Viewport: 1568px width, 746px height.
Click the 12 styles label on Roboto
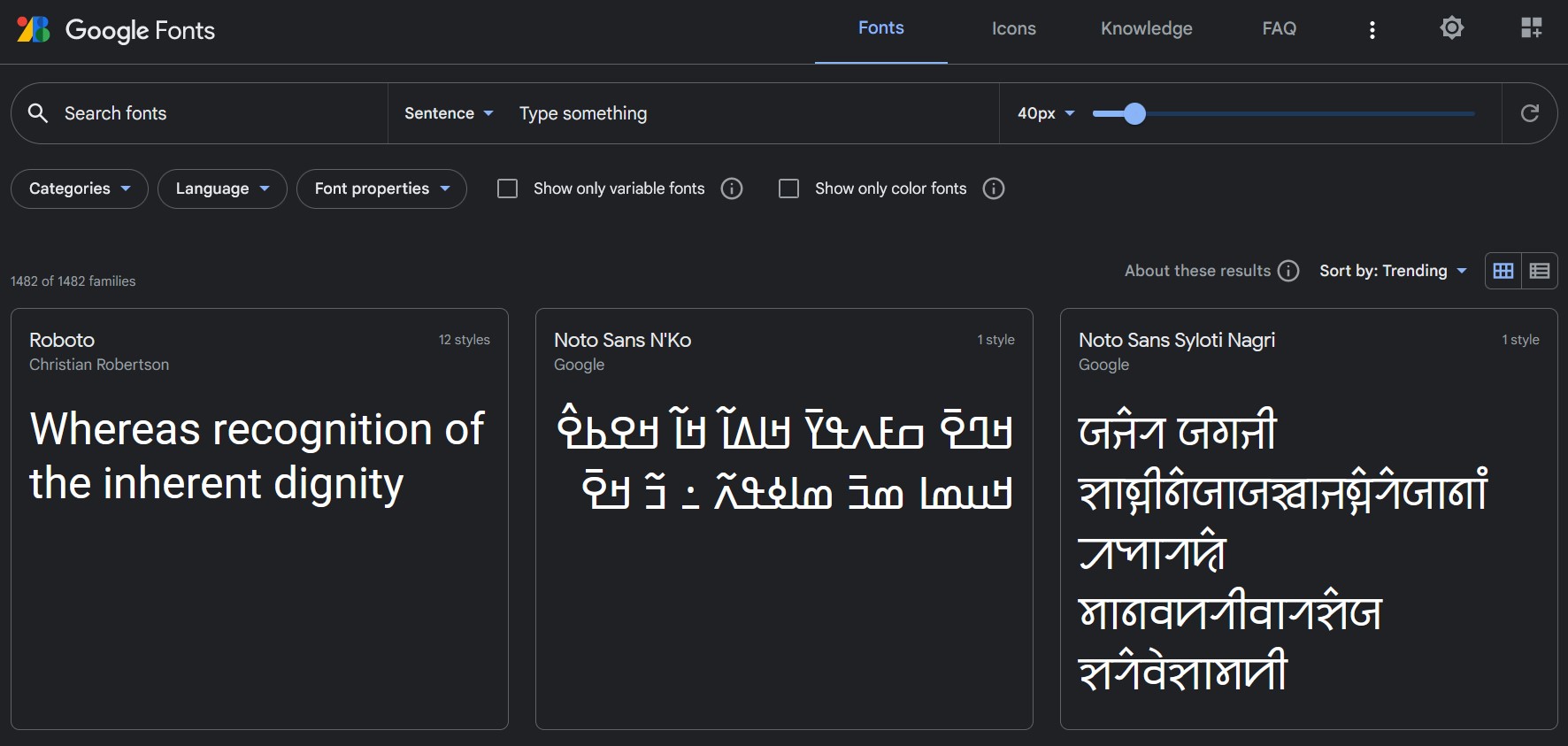465,340
